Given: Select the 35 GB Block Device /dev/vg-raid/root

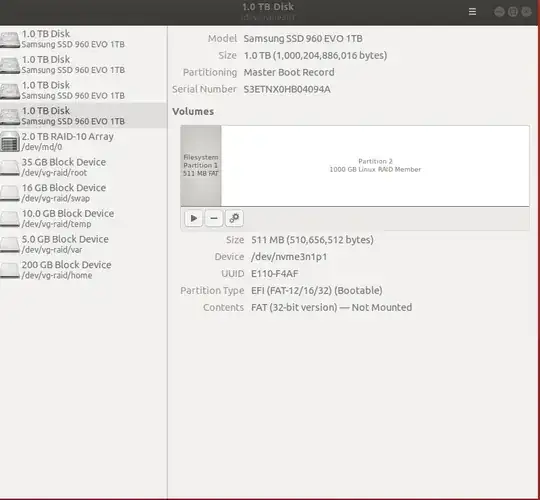Looking at the screenshot, I should 83,167.
